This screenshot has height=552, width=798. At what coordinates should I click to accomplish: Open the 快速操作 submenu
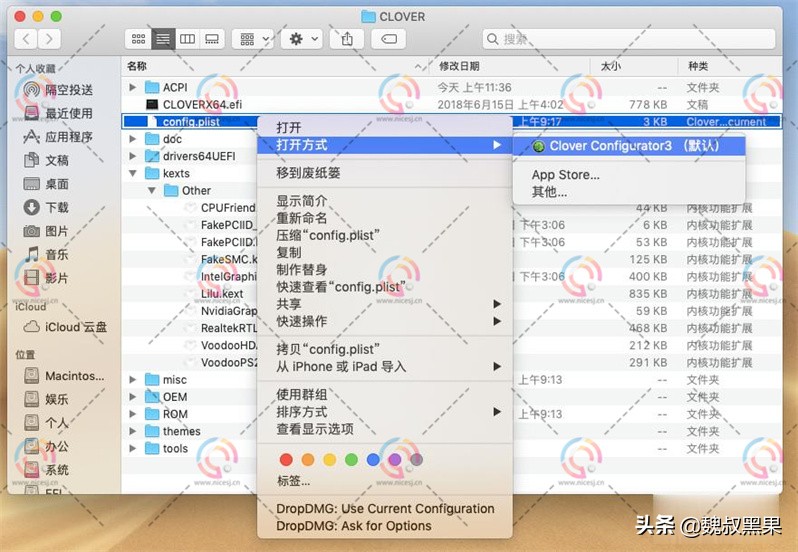385,322
